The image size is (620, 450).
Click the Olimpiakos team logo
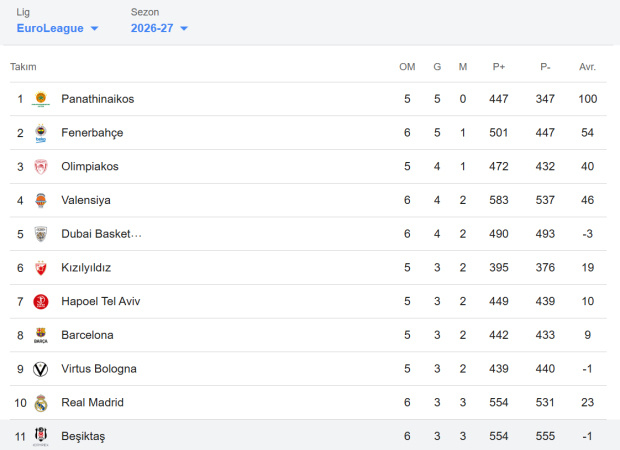[41, 166]
